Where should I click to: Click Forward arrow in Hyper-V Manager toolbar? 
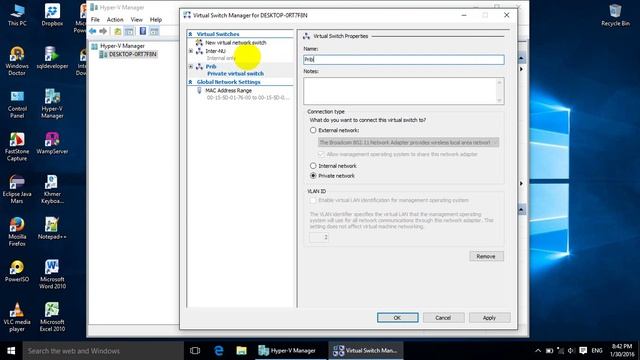click(x=103, y=31)
